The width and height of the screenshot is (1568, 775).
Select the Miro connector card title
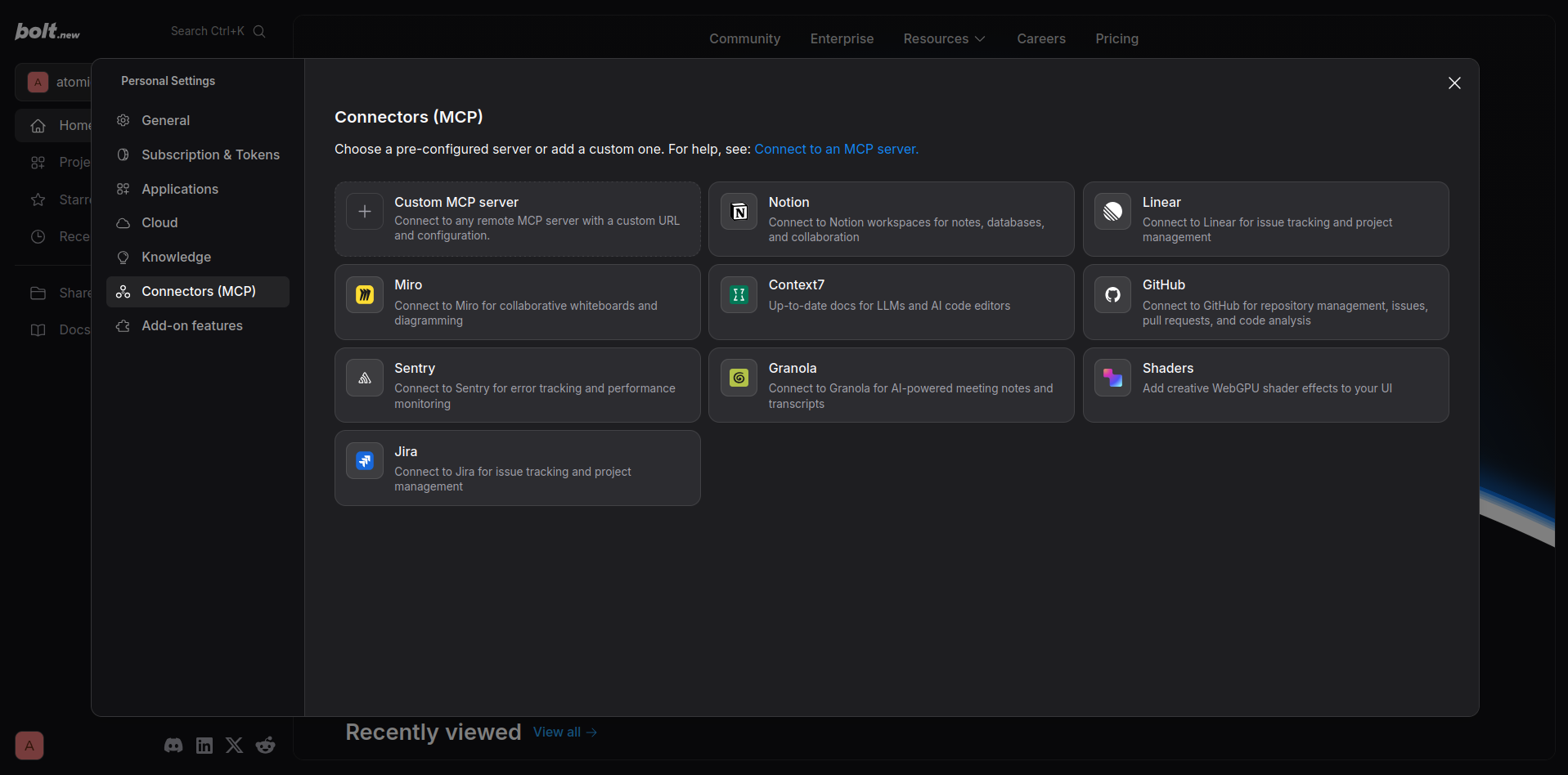[408, 284]
